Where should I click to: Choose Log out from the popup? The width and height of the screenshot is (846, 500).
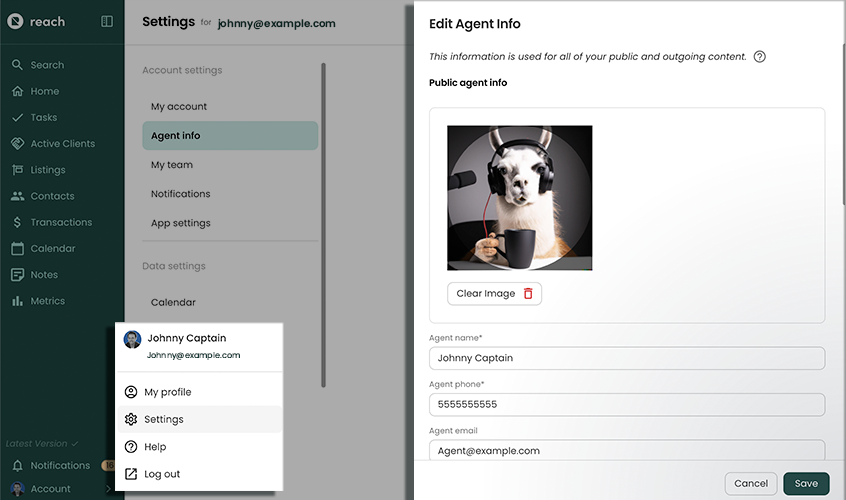(x=161, y=474)
